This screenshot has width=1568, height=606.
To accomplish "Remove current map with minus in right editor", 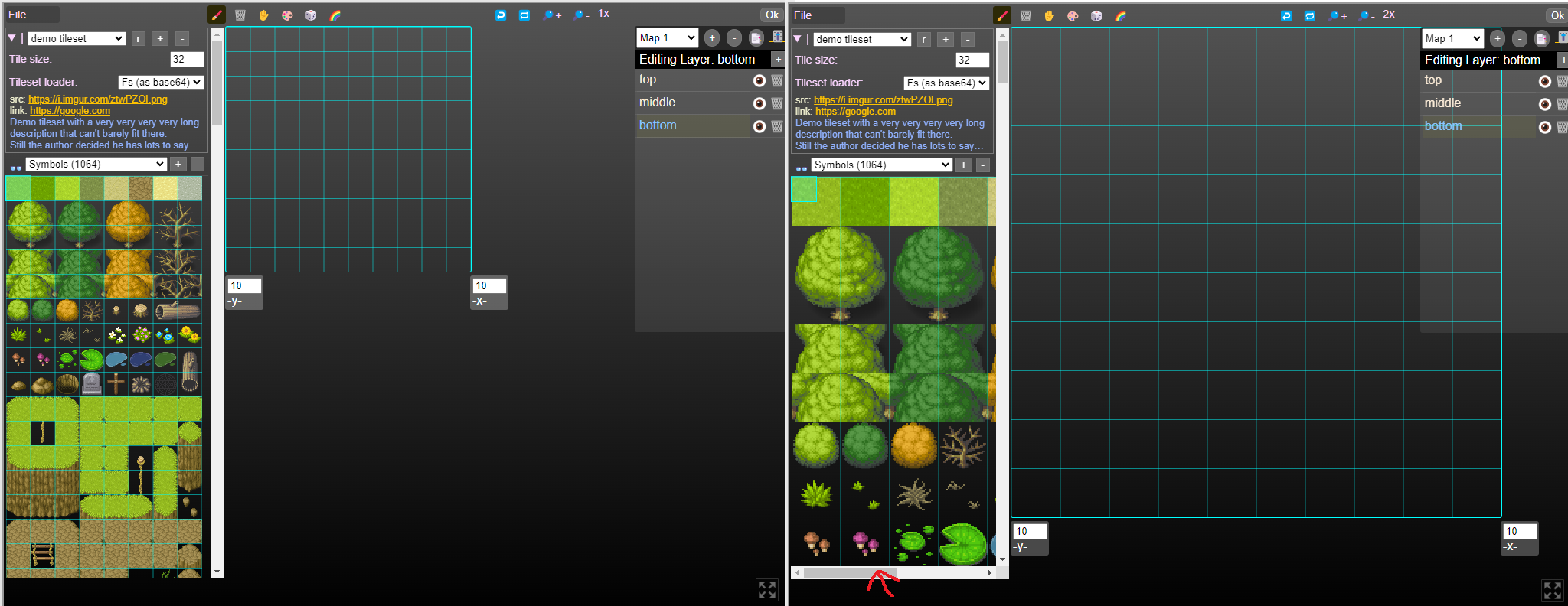I will coord(1520,38).
